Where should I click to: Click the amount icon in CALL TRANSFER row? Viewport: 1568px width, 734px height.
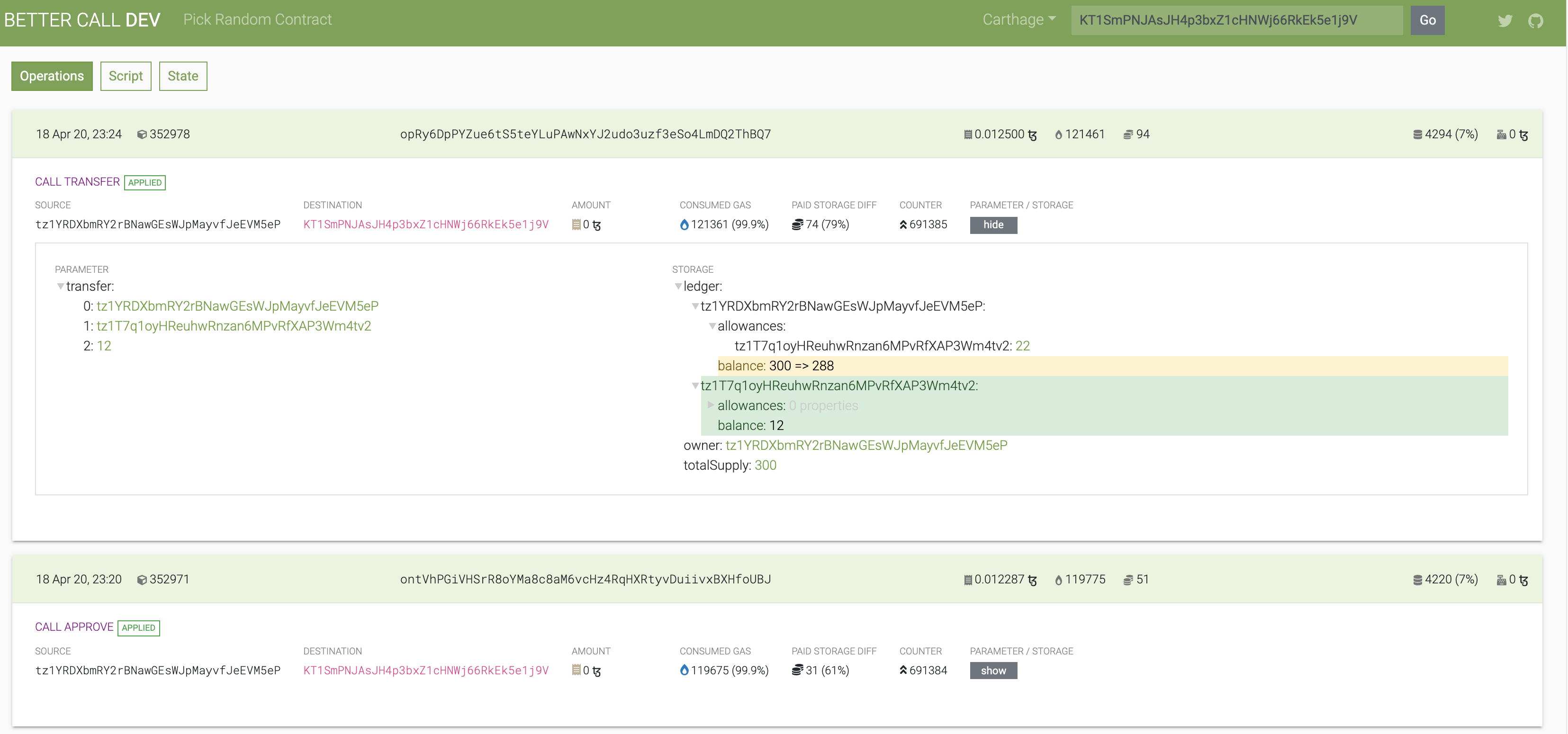(x=577, y=224)
